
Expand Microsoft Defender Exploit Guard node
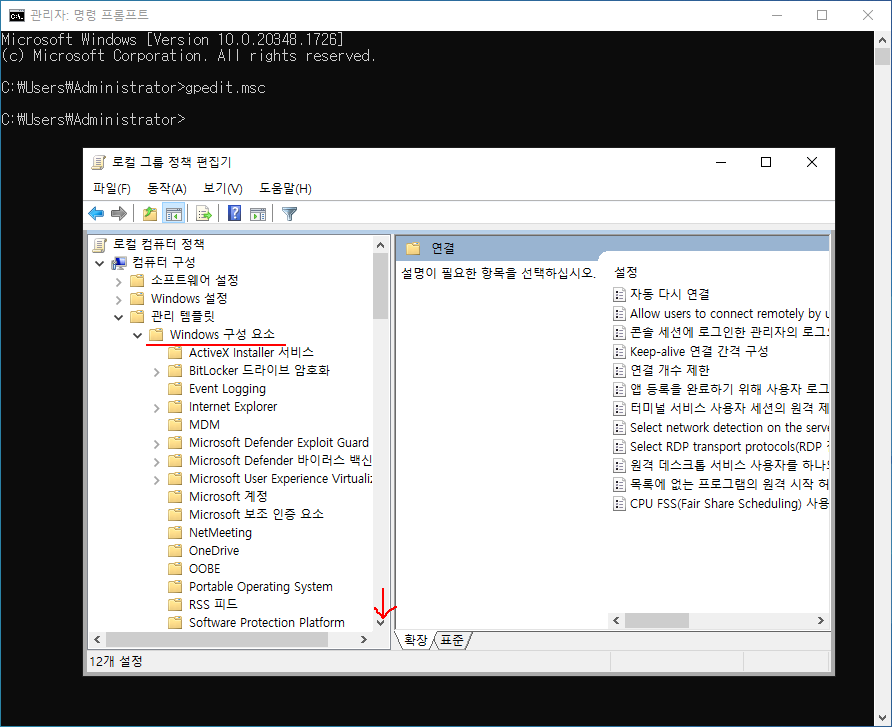pos(156,443)
